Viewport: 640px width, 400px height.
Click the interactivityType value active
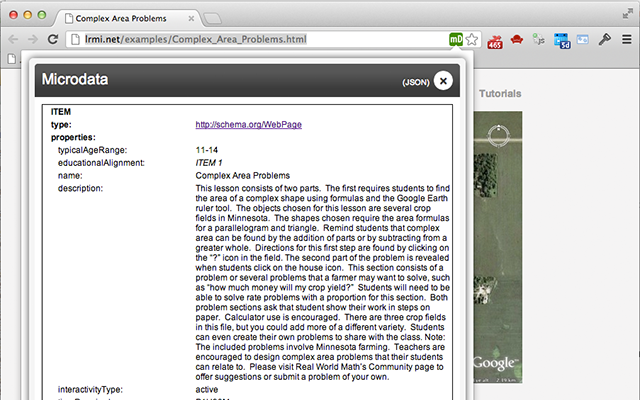[207, 389]
